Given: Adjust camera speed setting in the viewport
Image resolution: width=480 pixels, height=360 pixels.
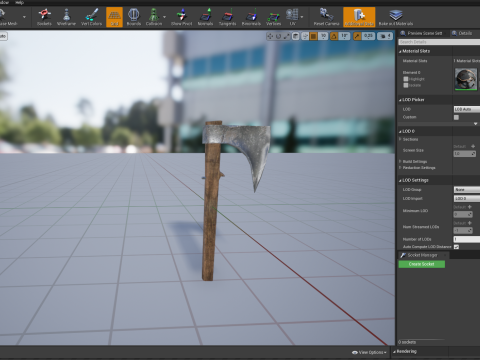Looking at the screenshot, I should tap(385, 36).
